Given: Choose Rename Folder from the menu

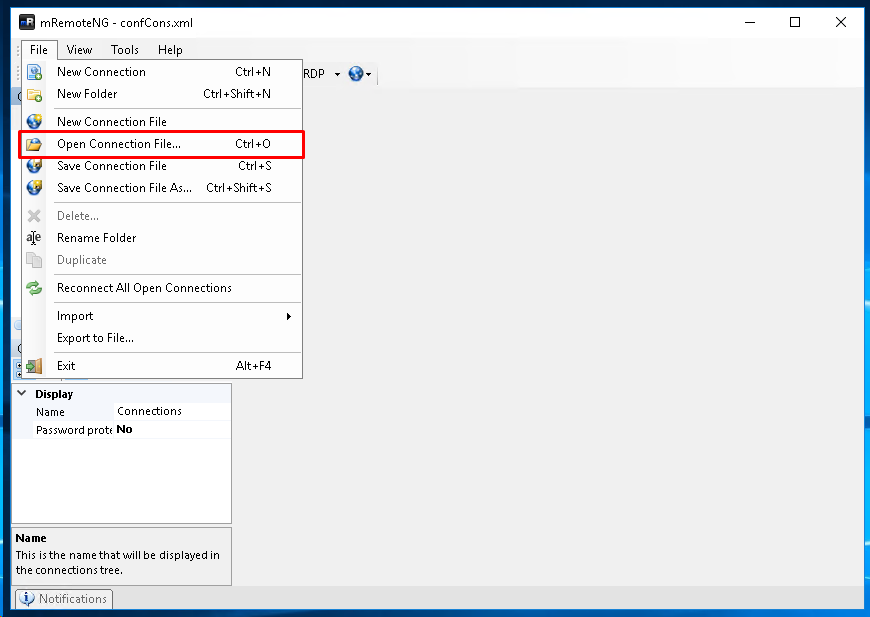Looking at the screenshot, I should (163, 238).
